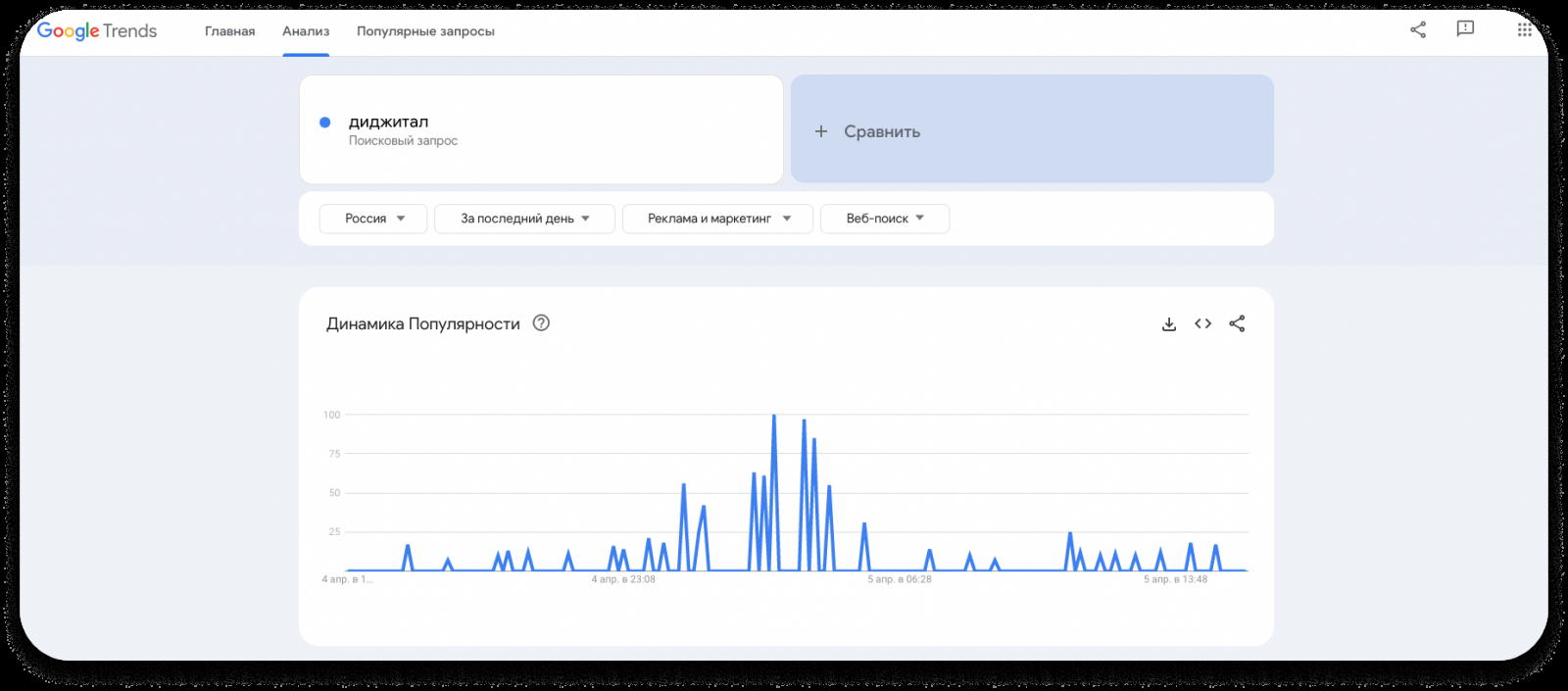Switch to the Анализ tab
Screen dimensions: 1568x691
306,31
